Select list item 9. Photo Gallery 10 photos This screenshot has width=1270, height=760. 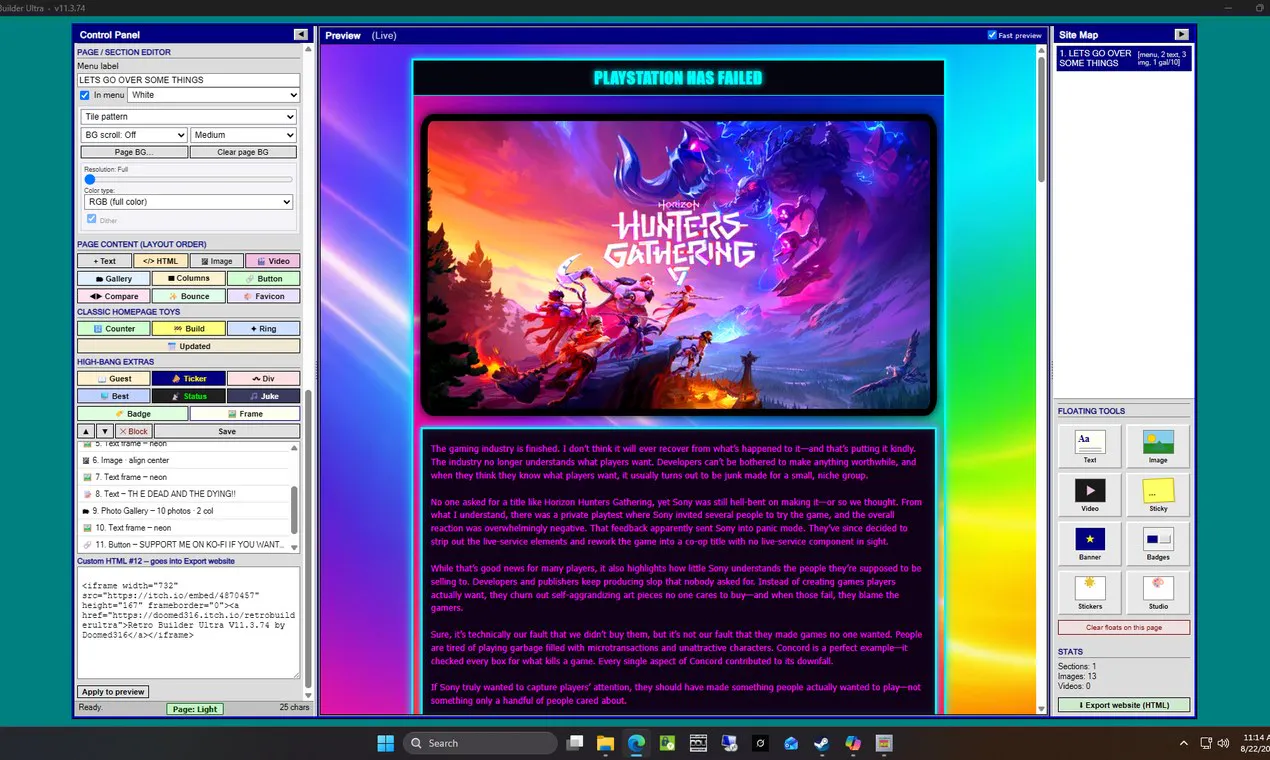click(x=184, y=511)
